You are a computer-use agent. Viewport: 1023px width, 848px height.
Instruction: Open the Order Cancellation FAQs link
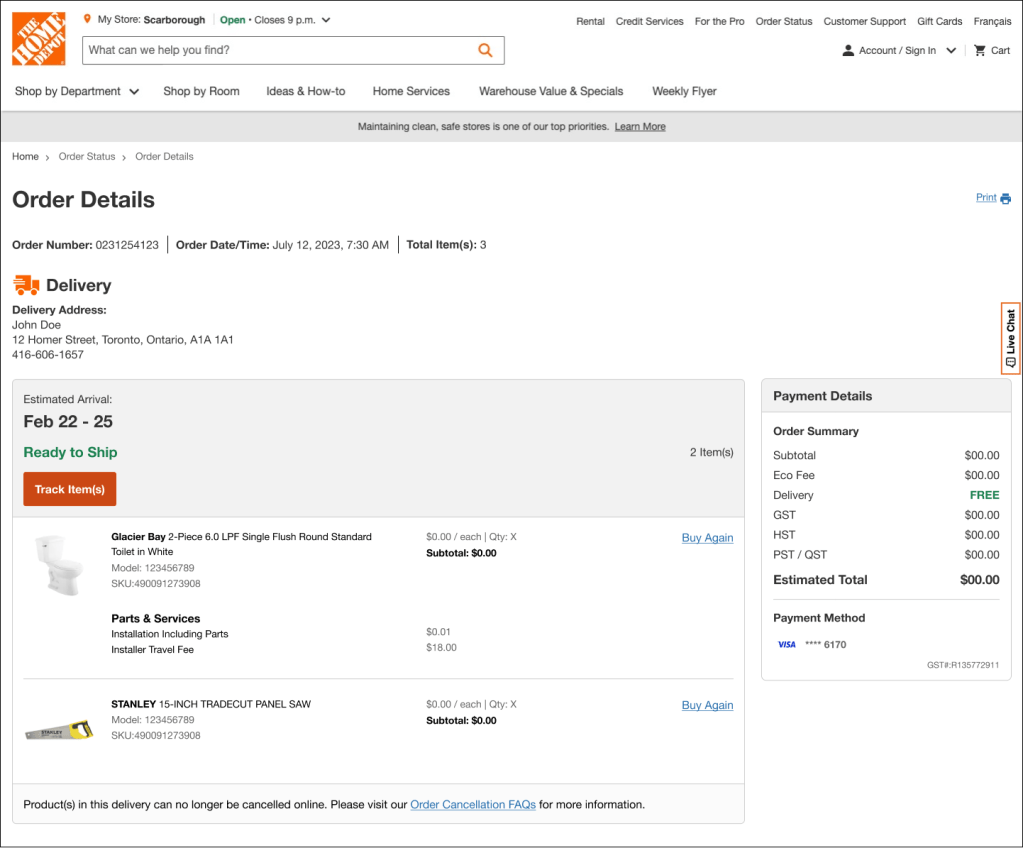point(473,804)
